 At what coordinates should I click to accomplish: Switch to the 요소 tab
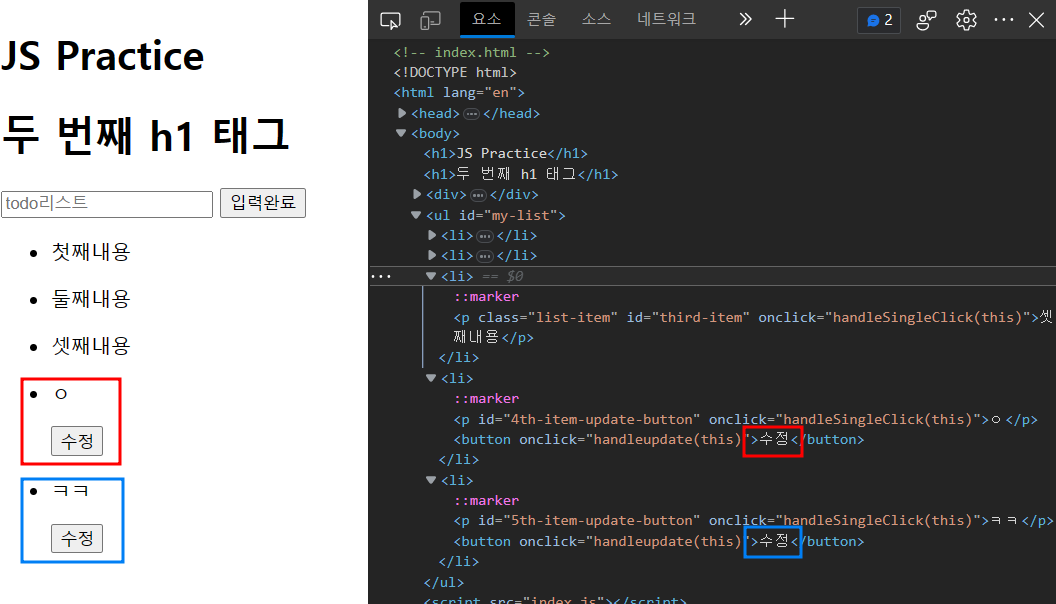click(487, 19)
